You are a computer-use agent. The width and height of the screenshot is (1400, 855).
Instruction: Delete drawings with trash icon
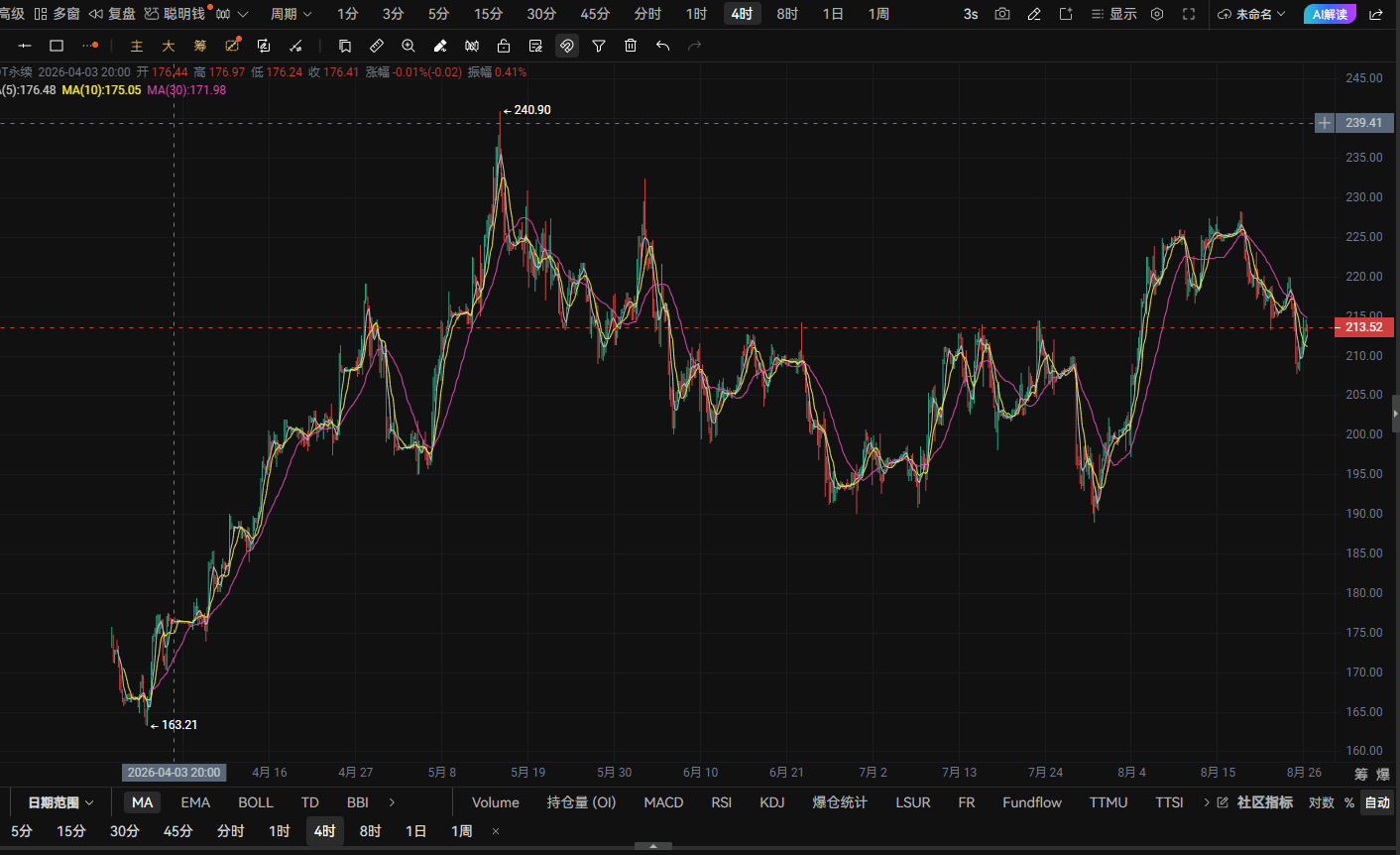point(631,46)
